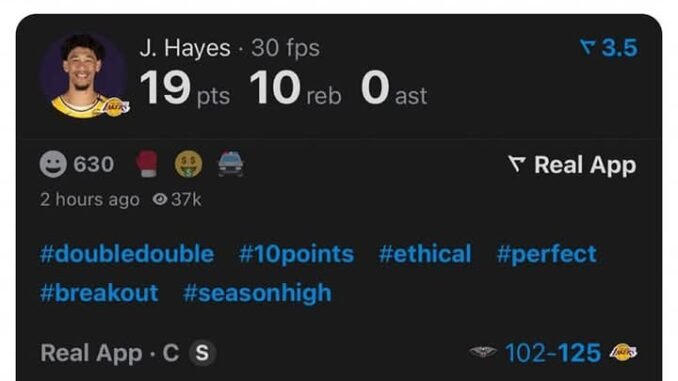This screenshot has width=678, height=381.
Task: Click the smiley face reaction icon
Action: pos(53,164)
